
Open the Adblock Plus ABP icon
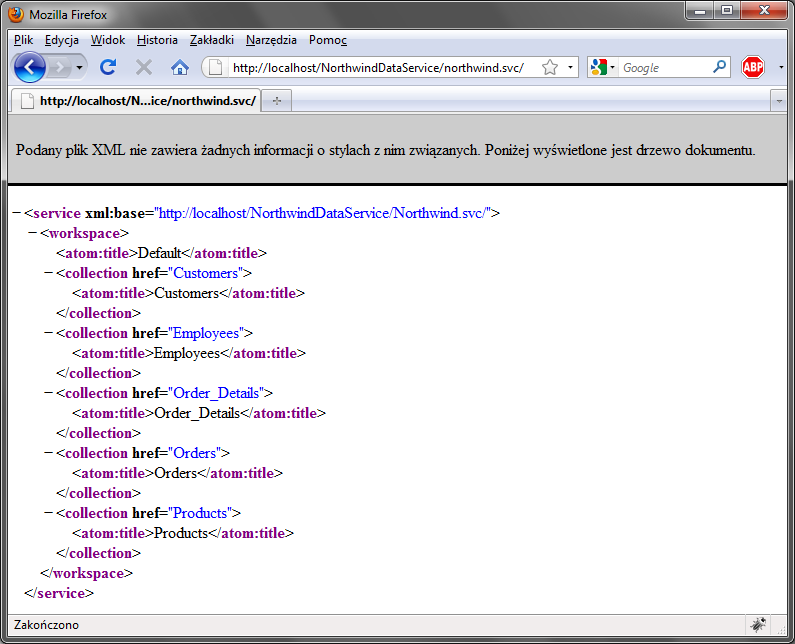click(x=752, y=67)
